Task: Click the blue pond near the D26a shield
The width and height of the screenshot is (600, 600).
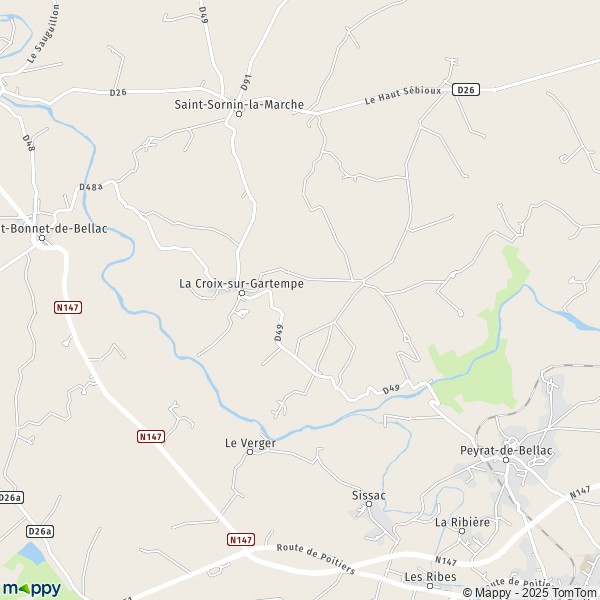Action: coord(32,554)
